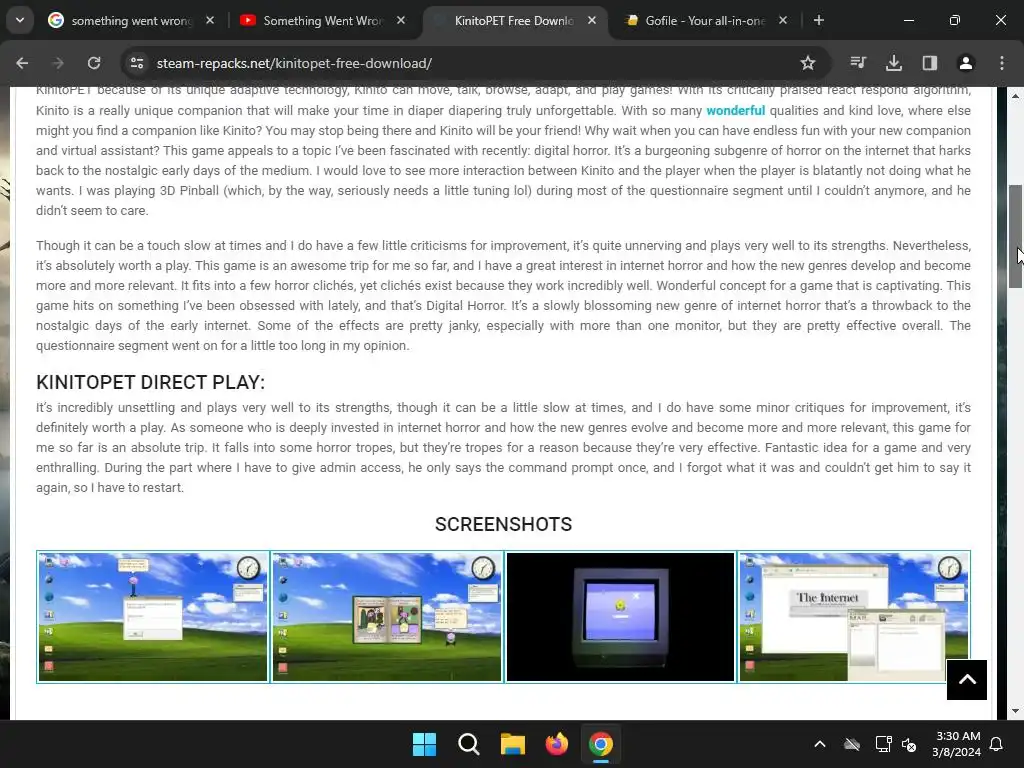Viewport: 1024px width, 768px height.
Task: Close the Google 'something went wrong' tab
Action: [x=210, y=20]
